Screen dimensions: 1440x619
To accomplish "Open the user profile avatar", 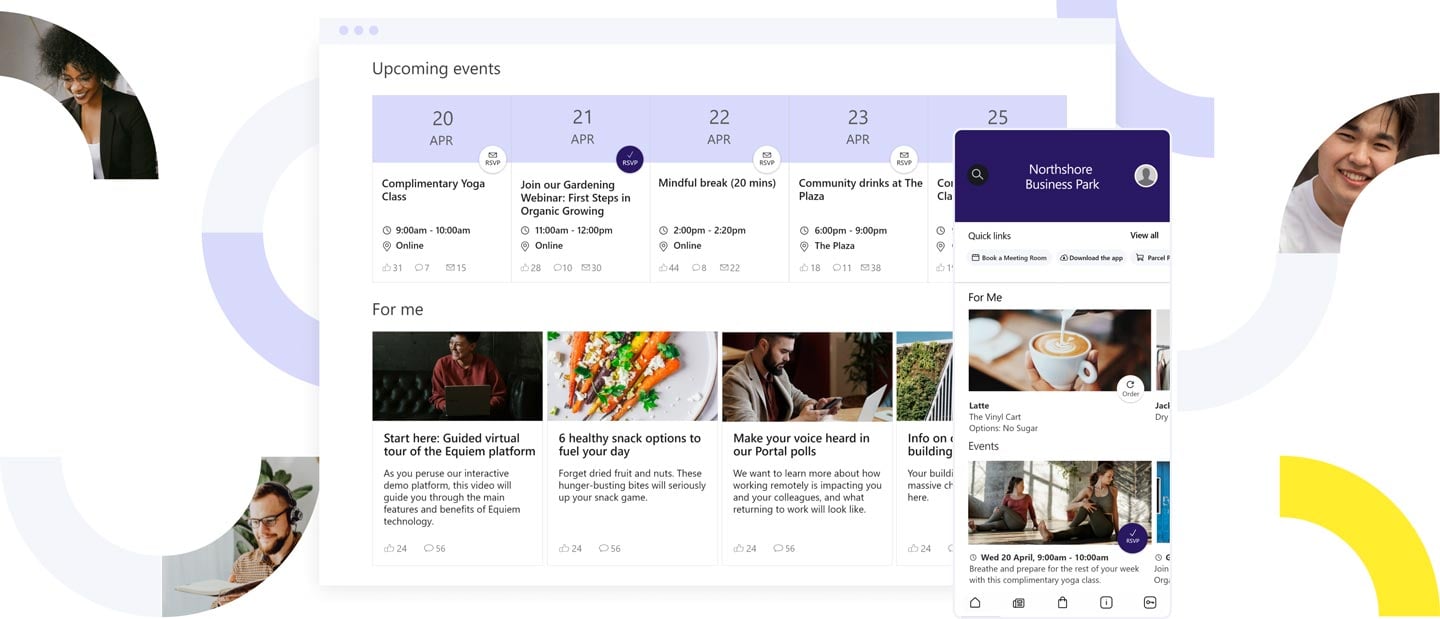I will point(1146,176).
